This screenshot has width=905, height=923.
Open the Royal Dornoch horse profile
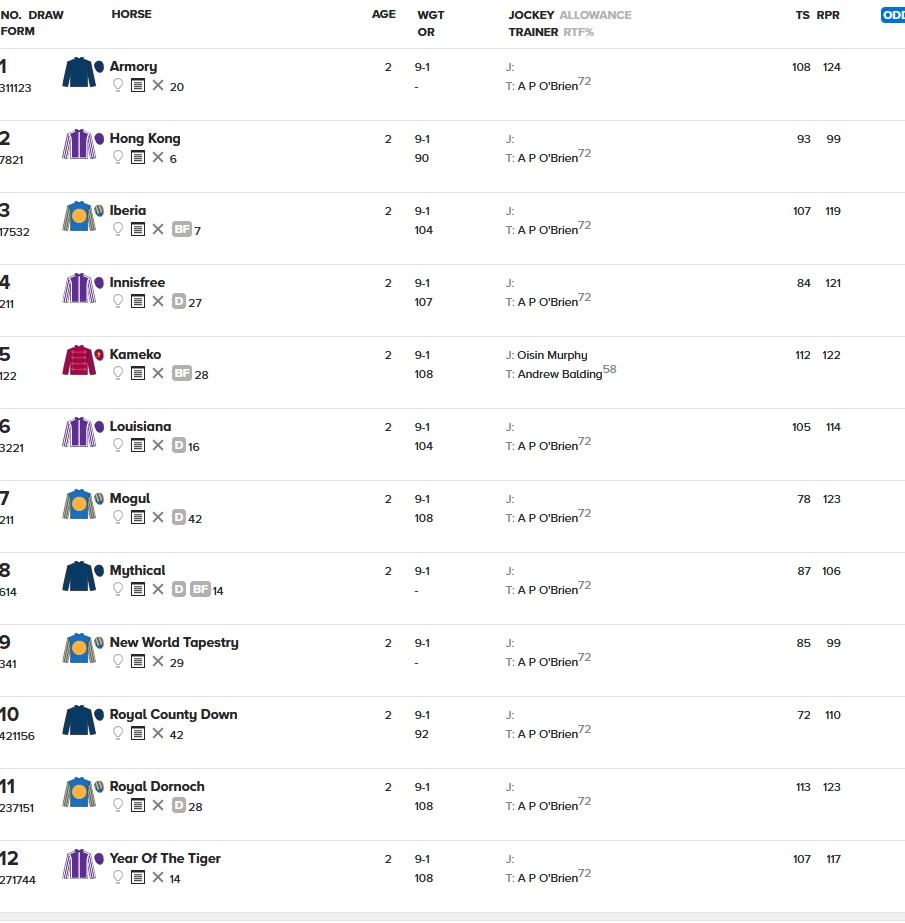157,787
